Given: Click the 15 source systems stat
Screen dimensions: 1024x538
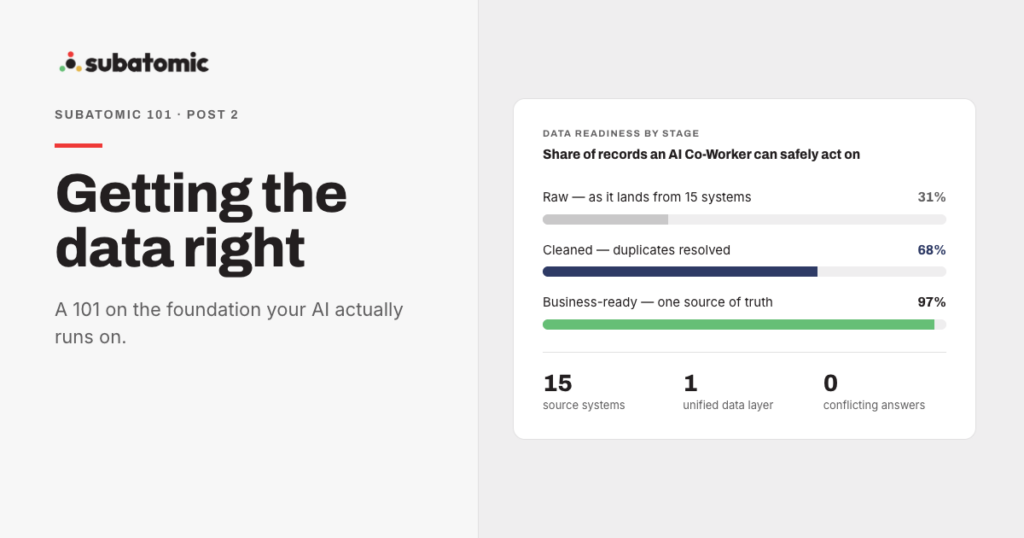Looking at the screenshot, I should click(x=584, y=392).
